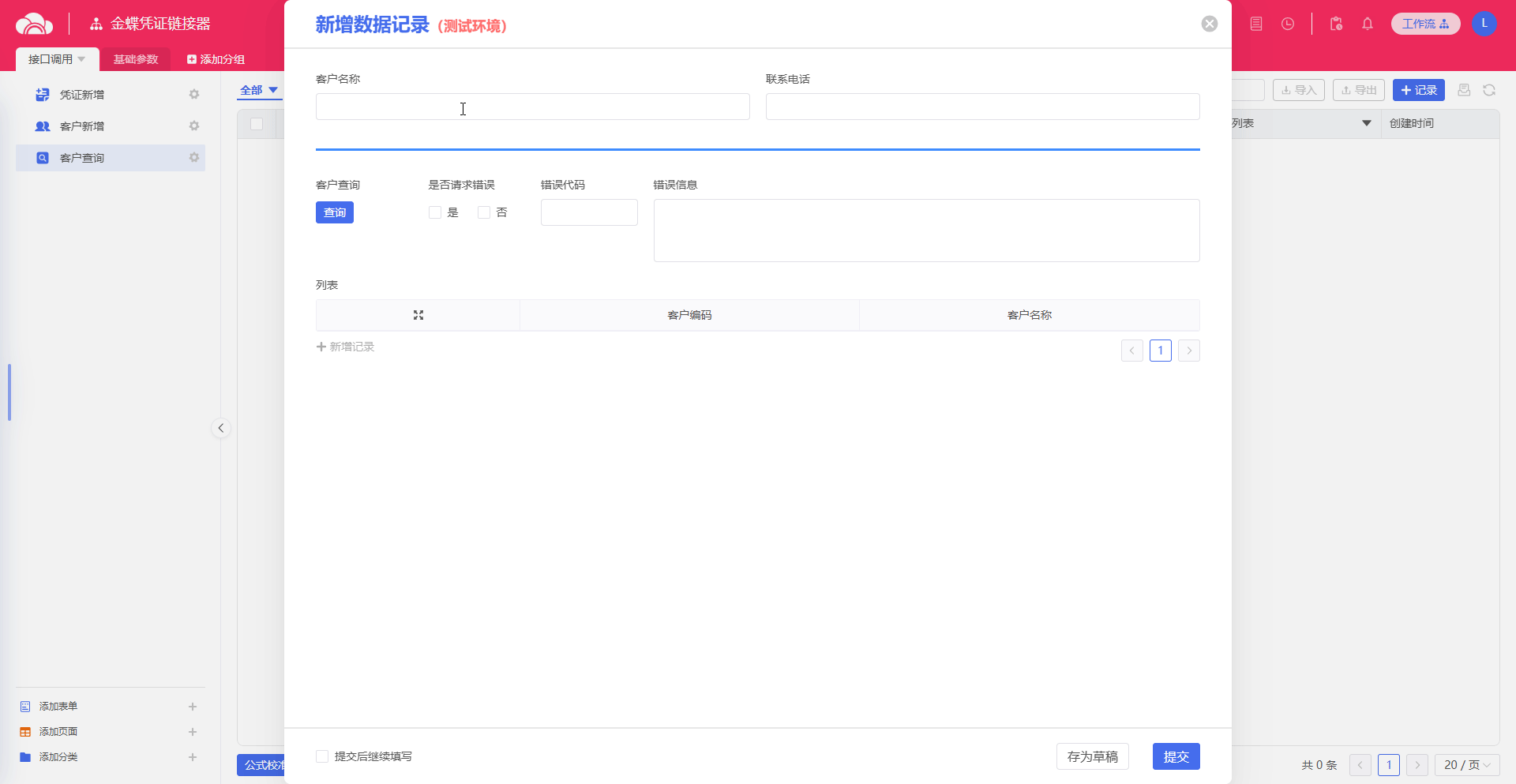Image resolution: width=1516 pixels, height=784 pixels.
Task: Click 提交 button
Action: (x=1176, y=756)
